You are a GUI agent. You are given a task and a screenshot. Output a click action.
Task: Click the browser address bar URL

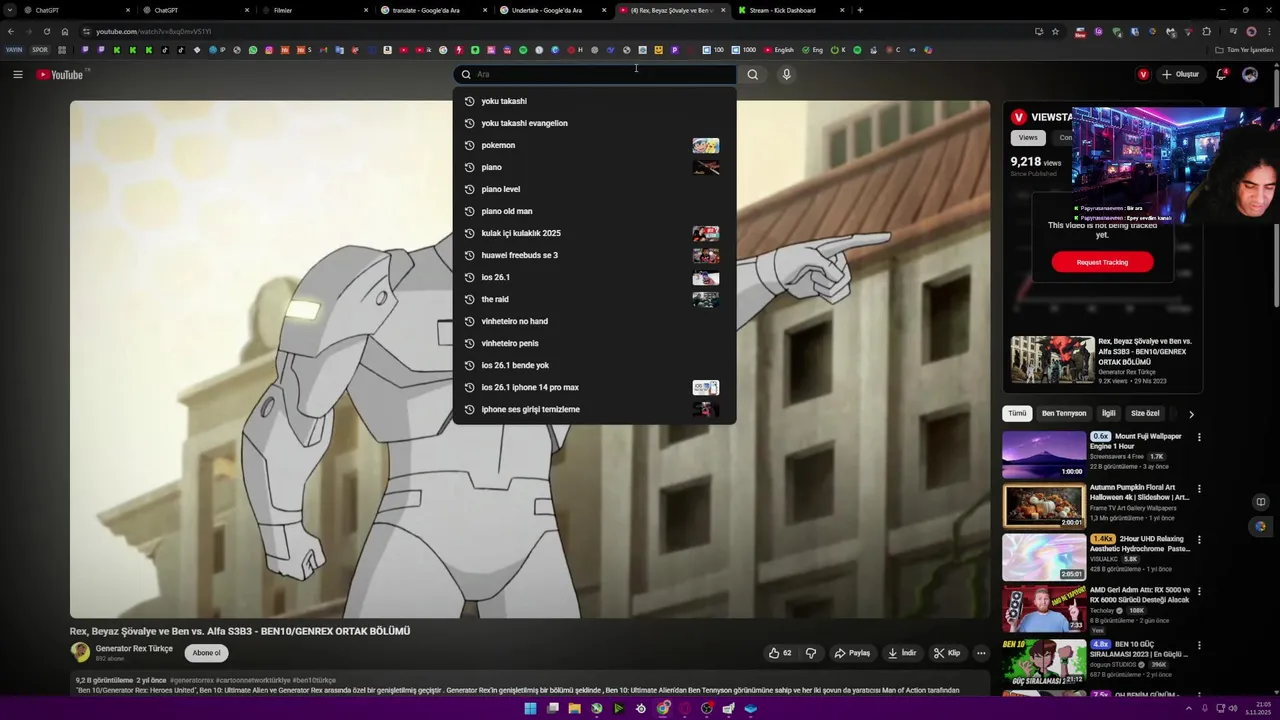pos(153,31)
